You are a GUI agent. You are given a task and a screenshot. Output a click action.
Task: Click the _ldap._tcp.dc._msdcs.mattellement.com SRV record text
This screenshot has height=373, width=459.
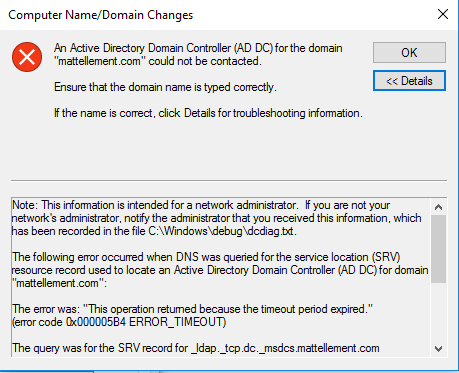(x=285, y=348)
